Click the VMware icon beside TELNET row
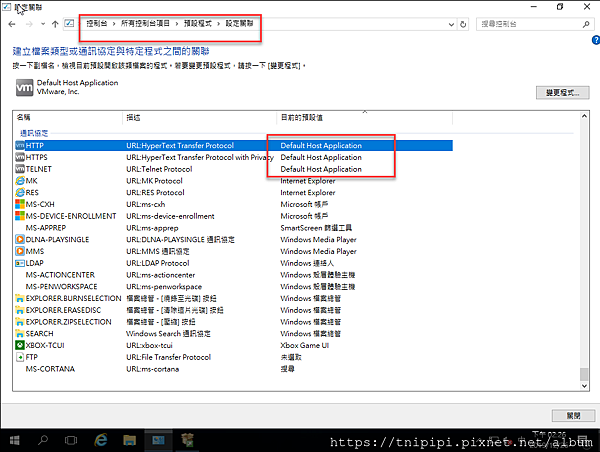The image size is (600, 452). 20,169
